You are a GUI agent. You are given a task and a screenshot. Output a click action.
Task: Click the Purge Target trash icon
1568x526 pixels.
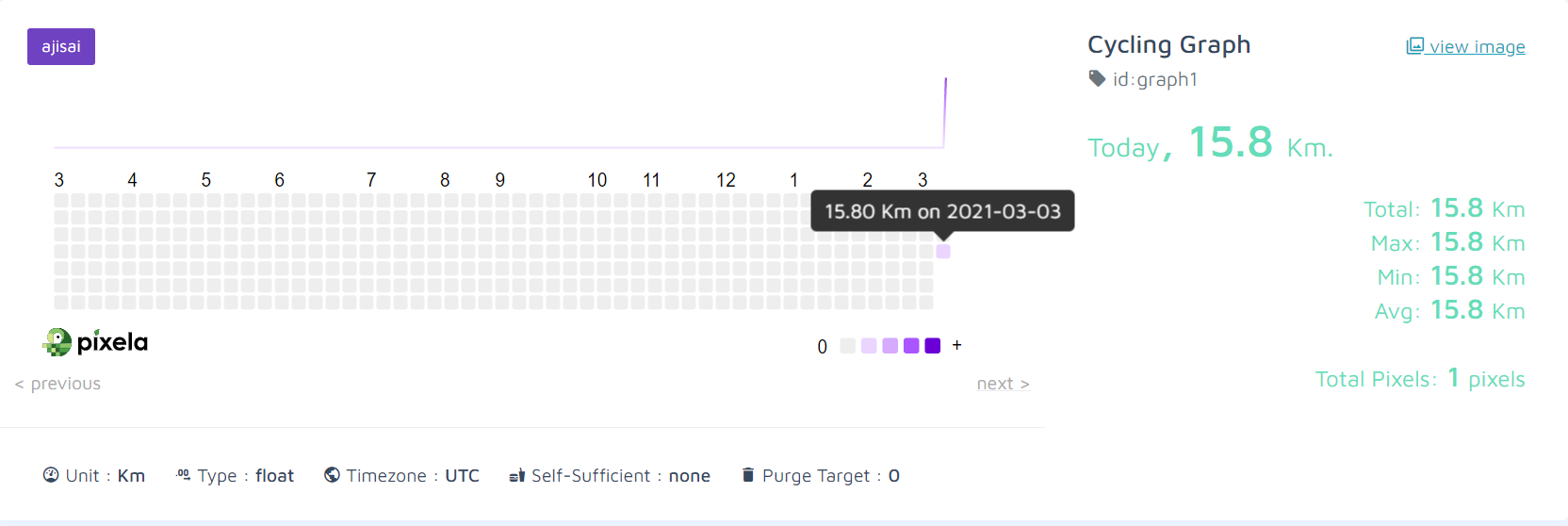[x=747, y=475]
